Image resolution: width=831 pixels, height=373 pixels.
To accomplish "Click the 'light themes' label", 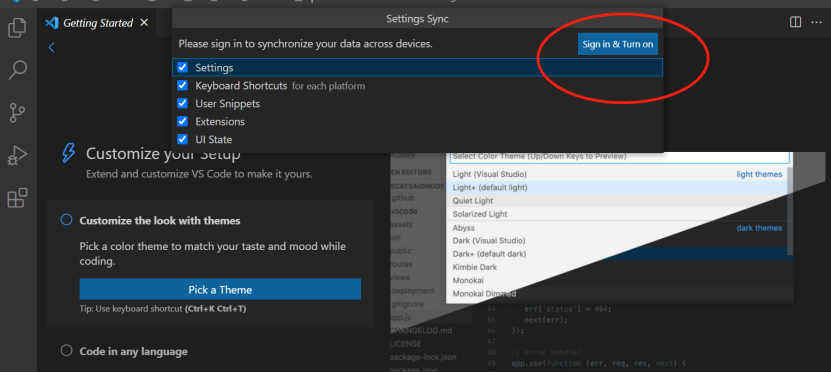I will (759, 174).
